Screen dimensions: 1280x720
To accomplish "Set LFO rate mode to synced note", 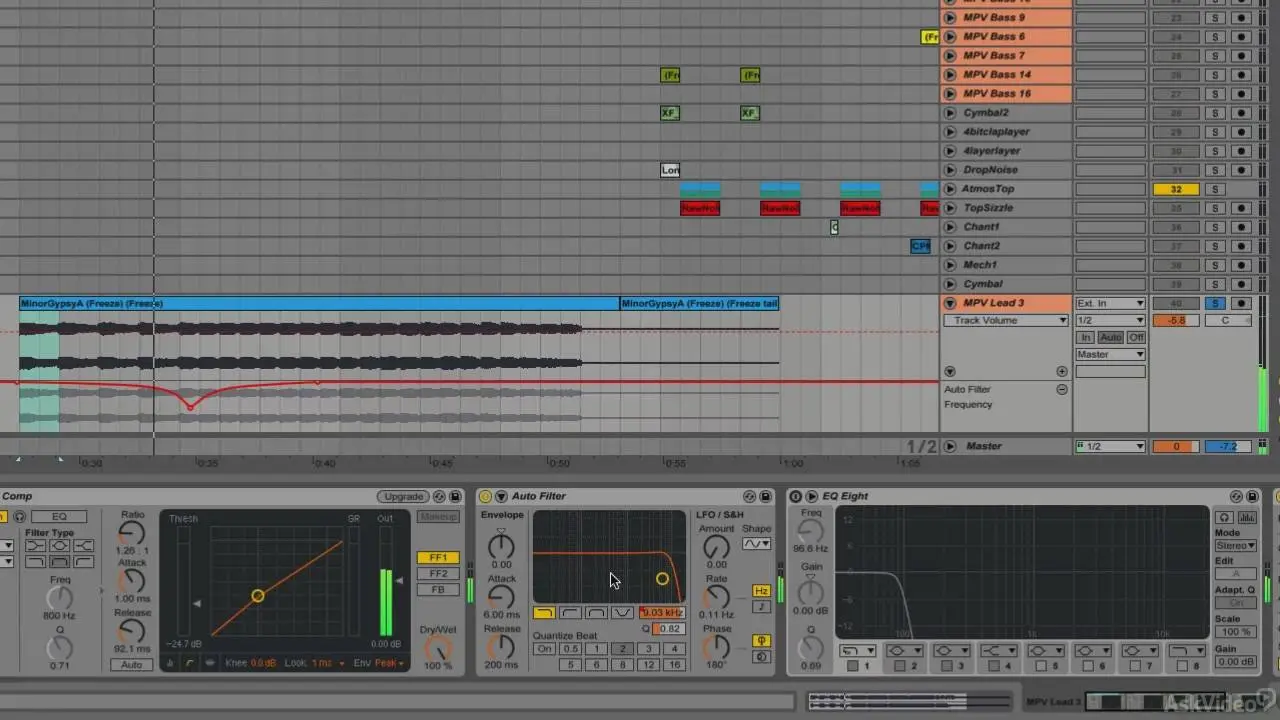I will pos(761,606).
